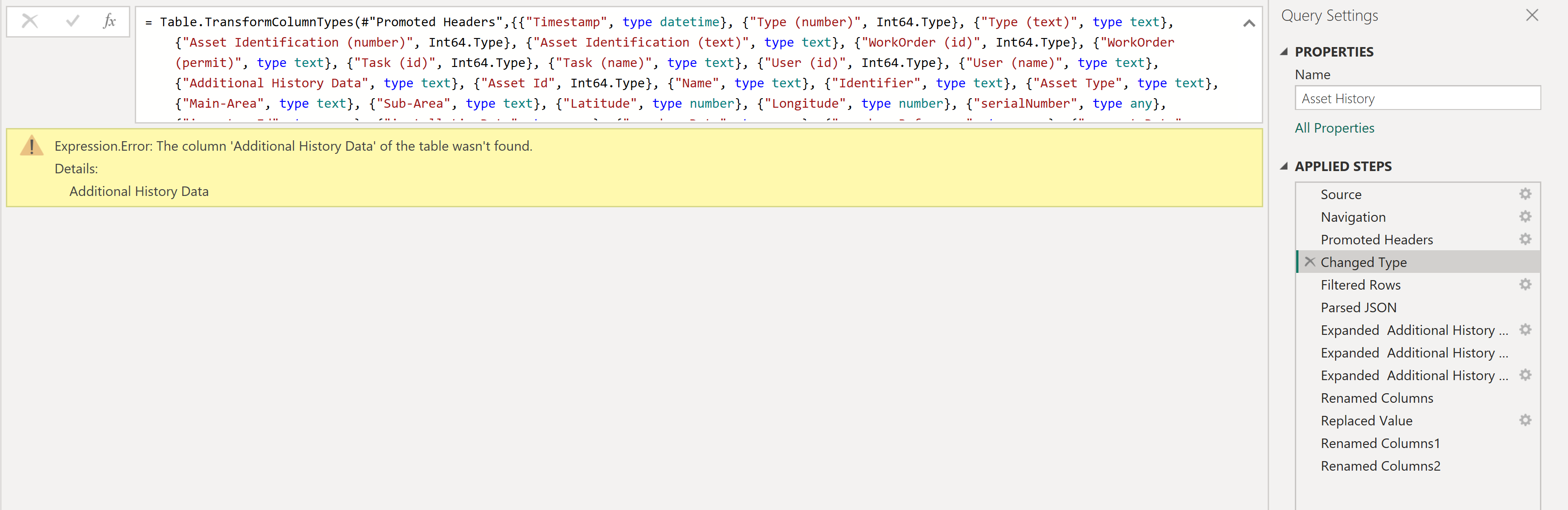Viewport: 1568px width, 510px height.
Task: Select the Parsed JSON step
Action: coord(1358,308)
